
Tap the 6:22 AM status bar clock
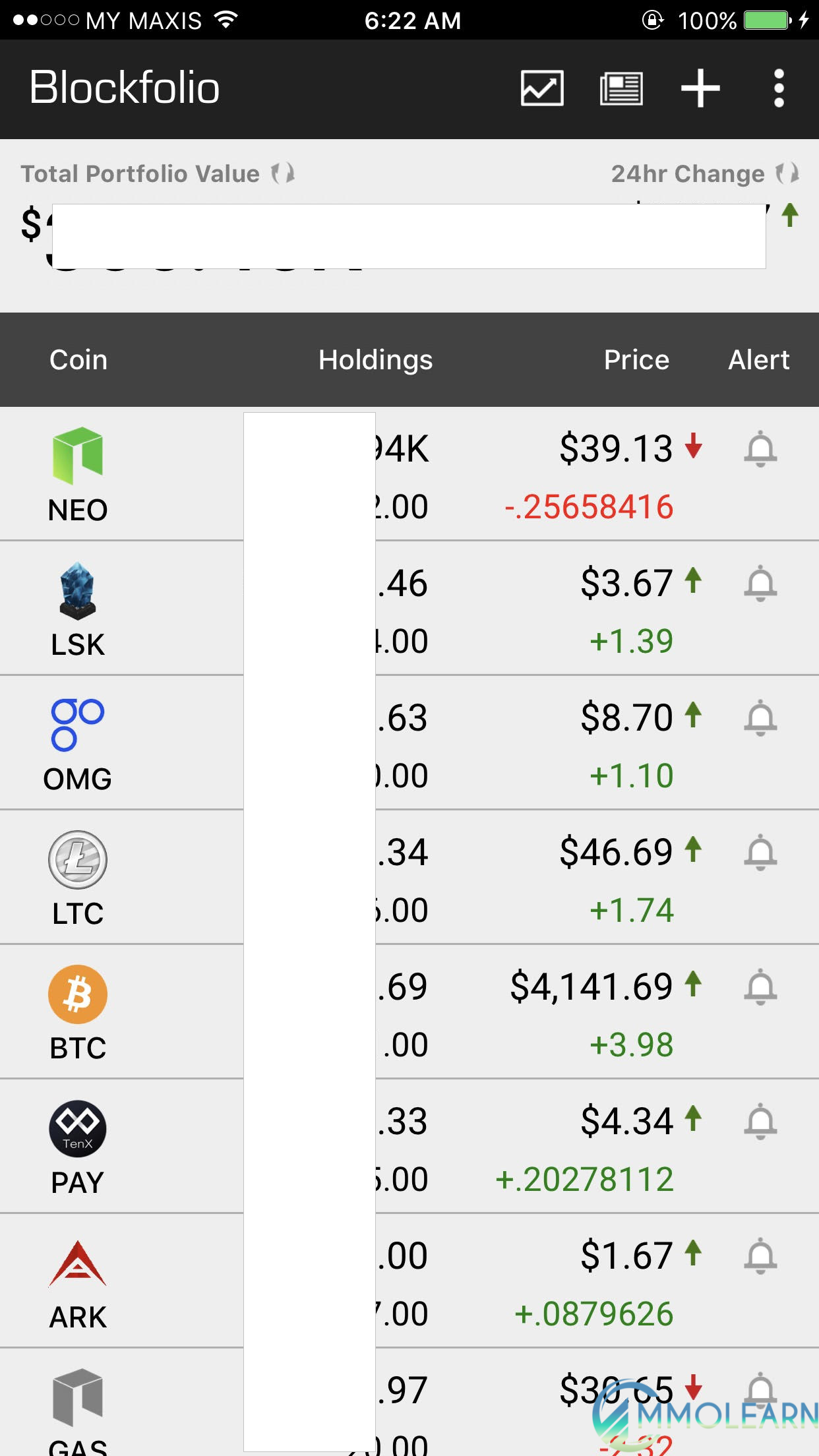pyautogui.click(x=413, y=20)
